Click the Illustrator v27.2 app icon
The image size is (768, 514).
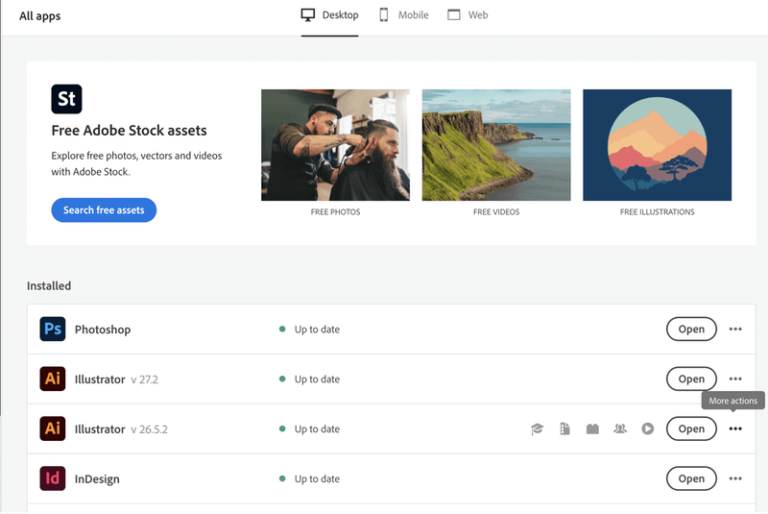[53, 379]
